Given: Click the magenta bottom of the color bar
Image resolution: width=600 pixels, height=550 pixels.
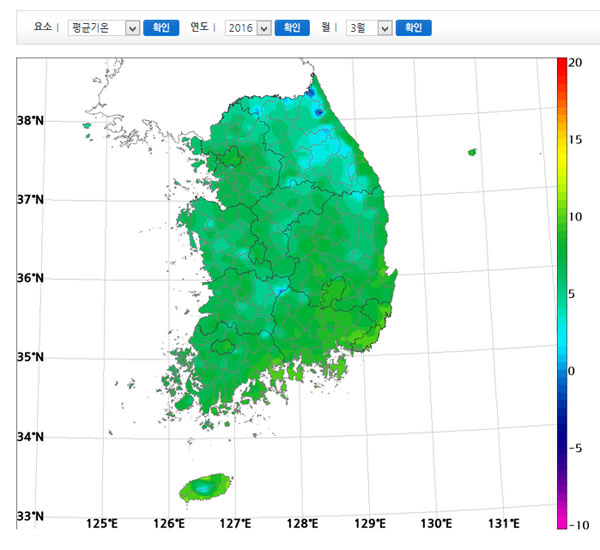Looking at the screenshot, I should click(x=562, y=520).
